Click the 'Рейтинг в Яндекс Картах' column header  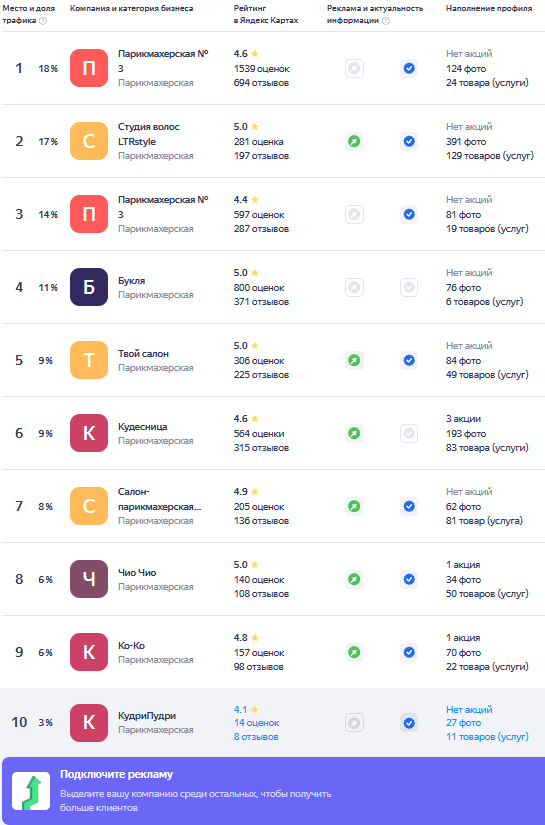click(266, 14)
